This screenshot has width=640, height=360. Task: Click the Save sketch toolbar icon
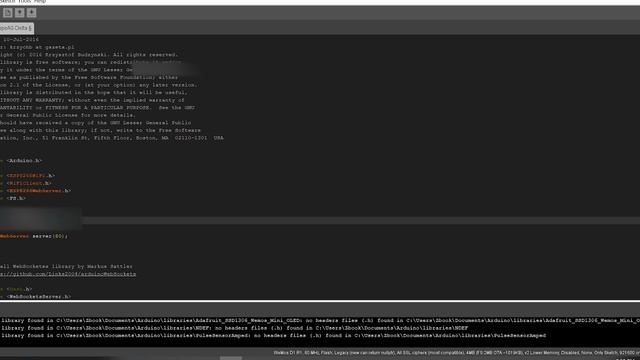(31, 13)
